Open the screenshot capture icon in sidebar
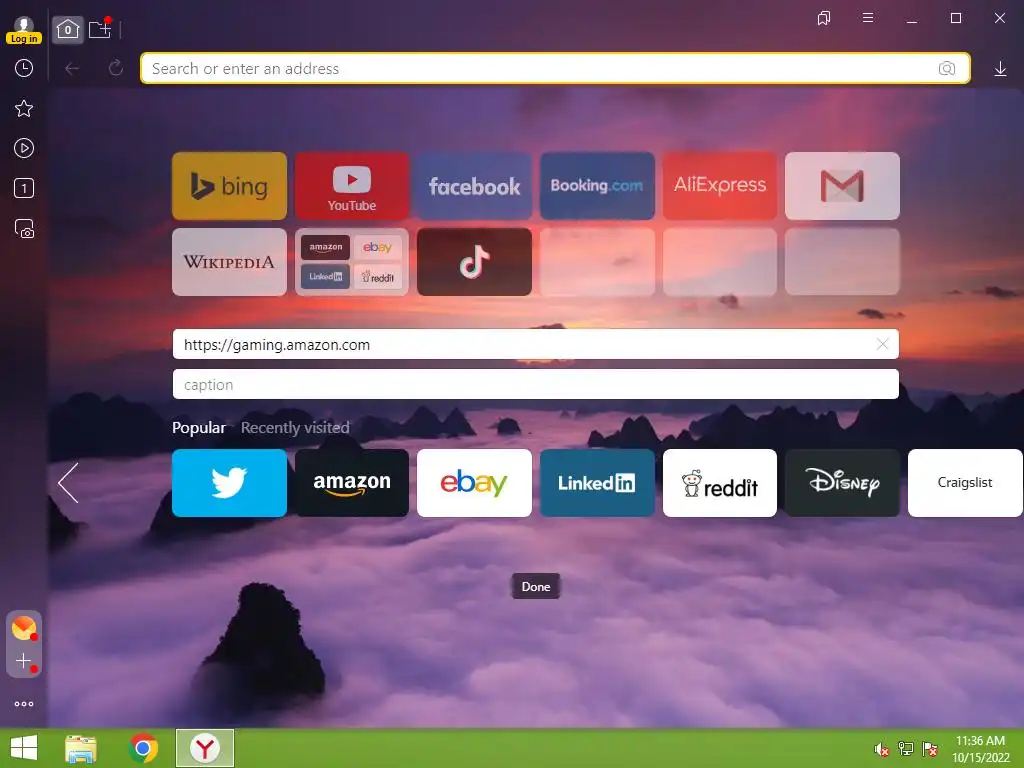The width and height of the screenshot is (1024, 768). click(x=24, y=229)
